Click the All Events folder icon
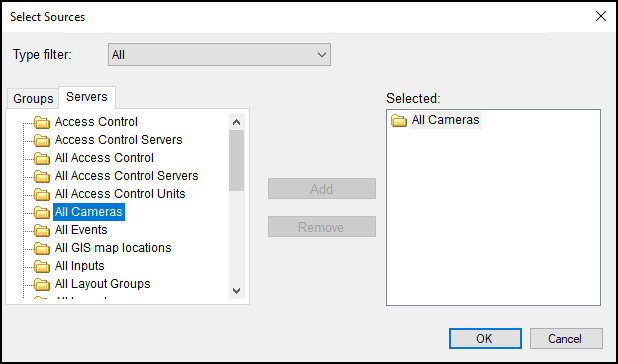Viewport: 618px width, 364px height. 42,230
